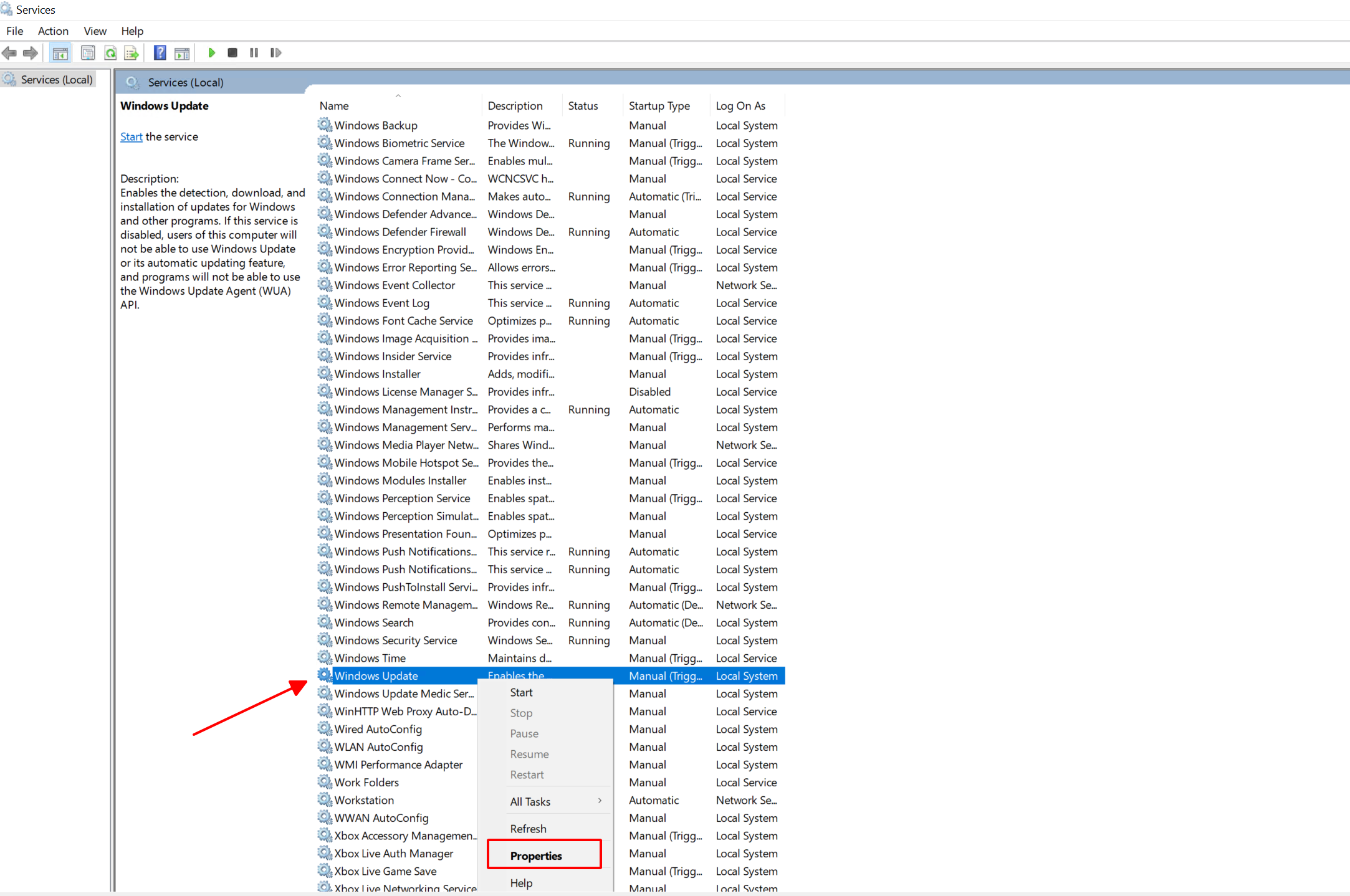This screenshot has height=896, width=1350.
Task: Click Refresh in the context menu
Action: point(528,829)
